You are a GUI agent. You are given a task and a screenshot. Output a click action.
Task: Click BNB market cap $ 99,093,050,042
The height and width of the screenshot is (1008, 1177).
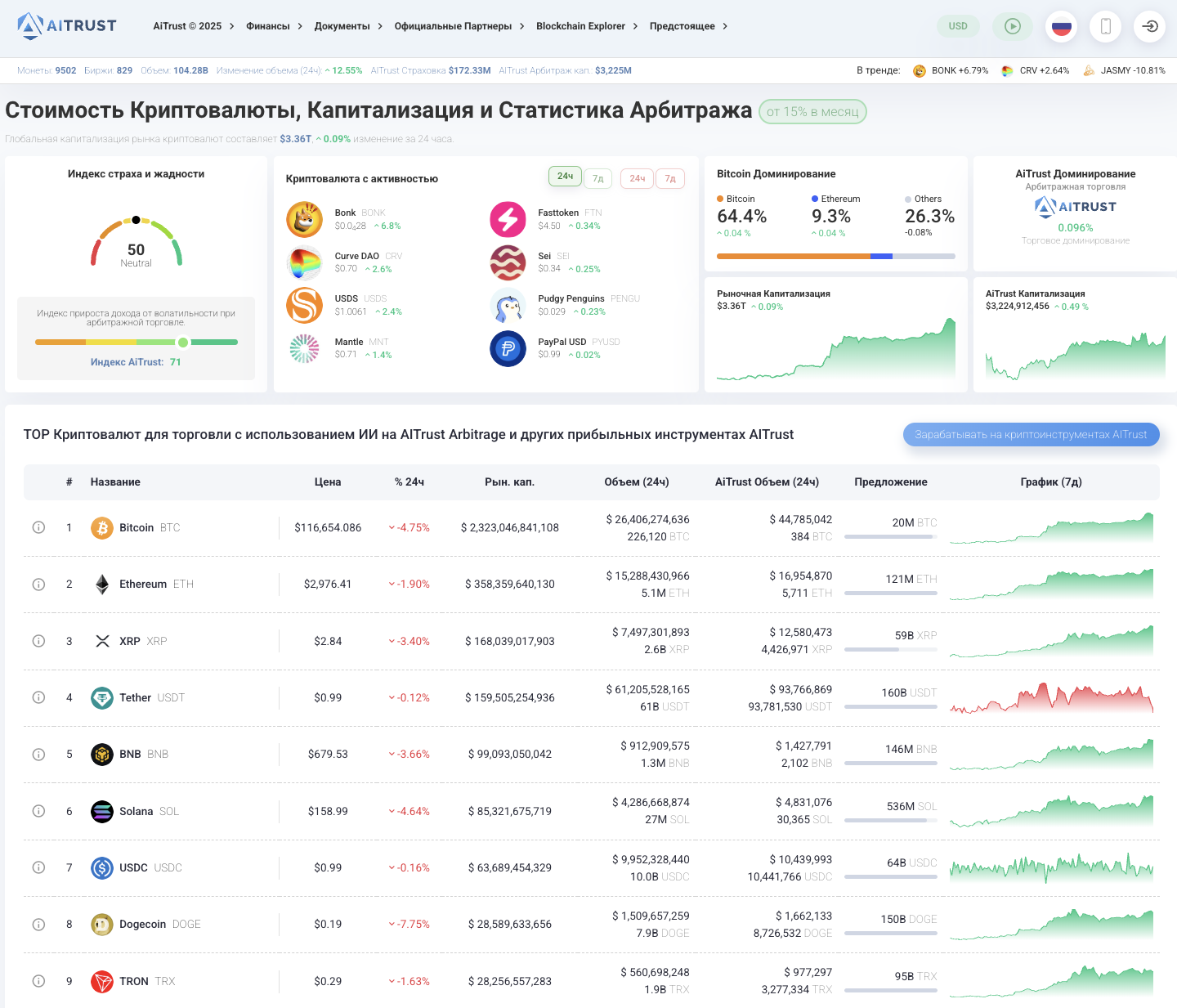[510, 754]
